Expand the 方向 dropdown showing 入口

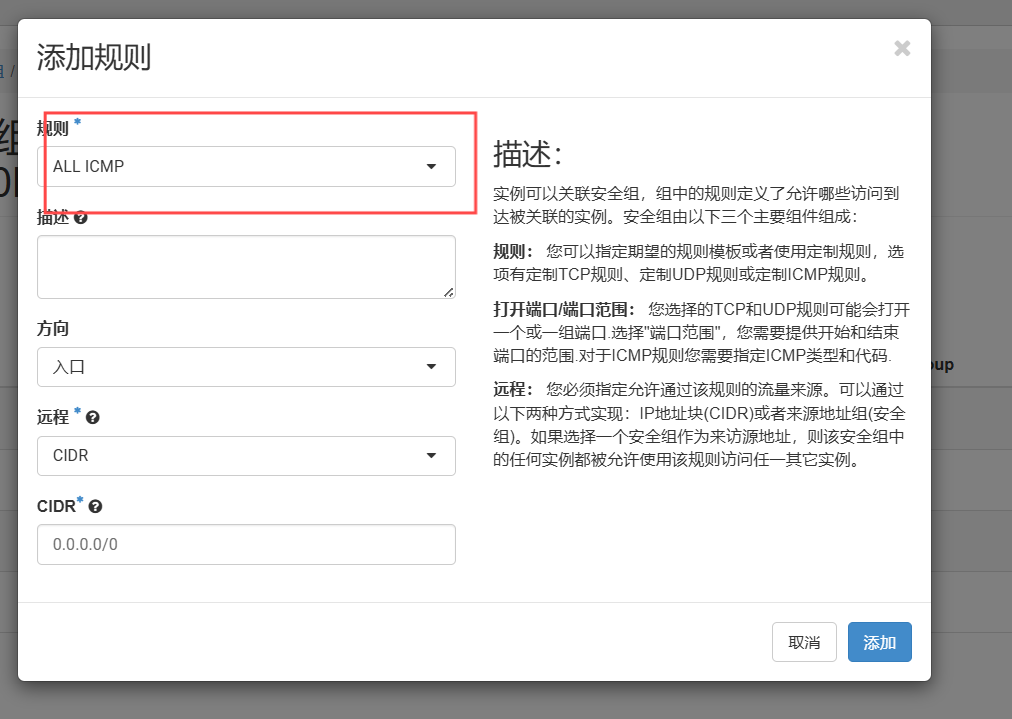(246, 367)
